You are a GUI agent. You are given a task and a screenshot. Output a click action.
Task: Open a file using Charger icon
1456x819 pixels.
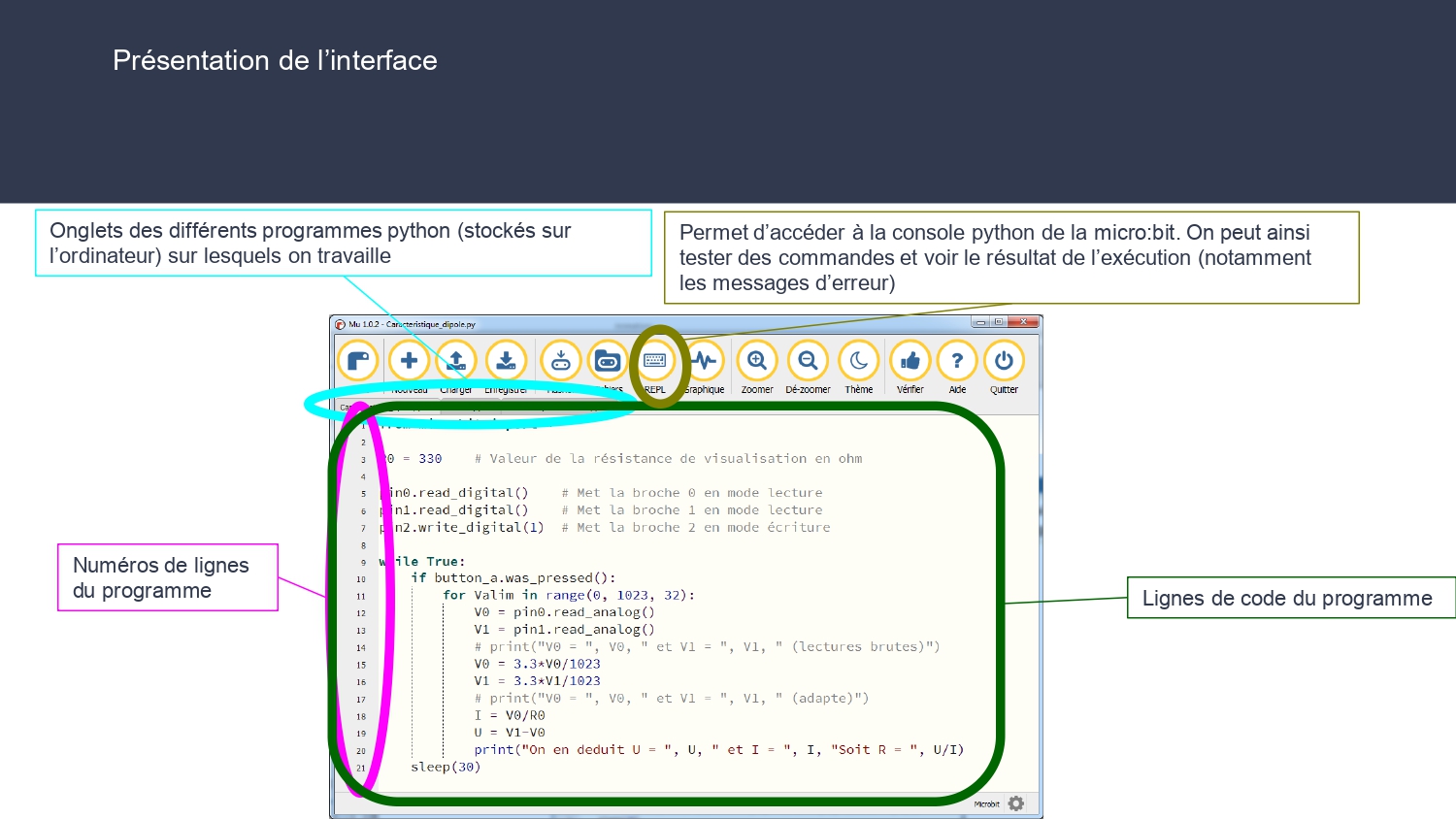click(x=455, y=361)
